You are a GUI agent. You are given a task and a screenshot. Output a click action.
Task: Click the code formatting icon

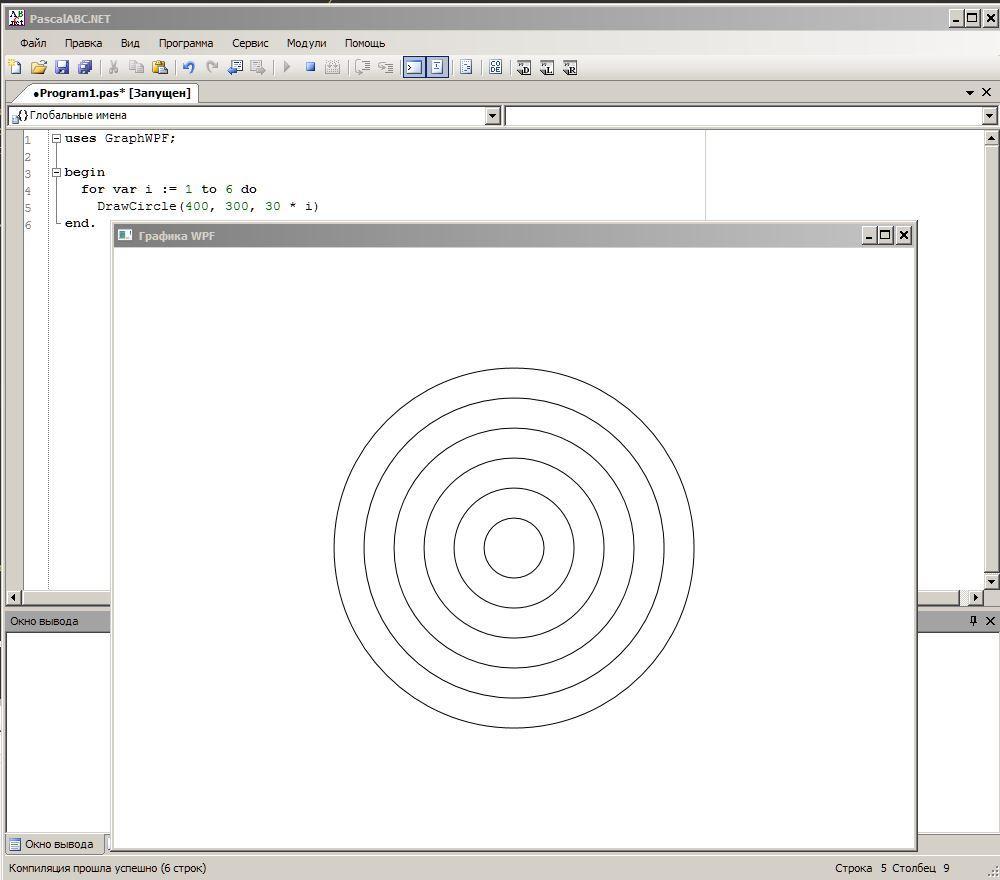(x=466, y=67)
